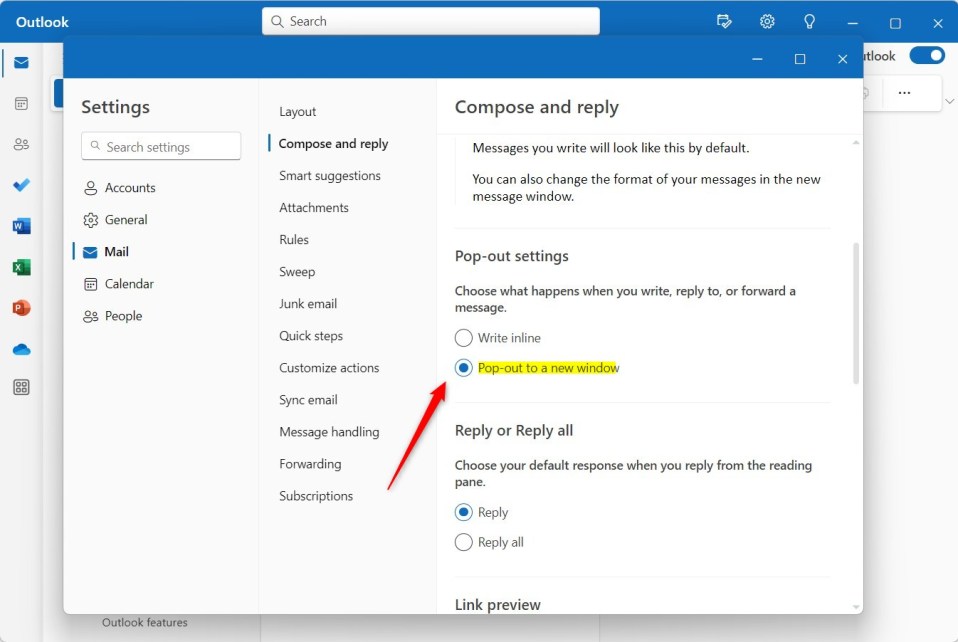Open PowerPoint from the sidebar
Image resolution: width=958 pixels, height=642 pixels.
coord(21,307)
